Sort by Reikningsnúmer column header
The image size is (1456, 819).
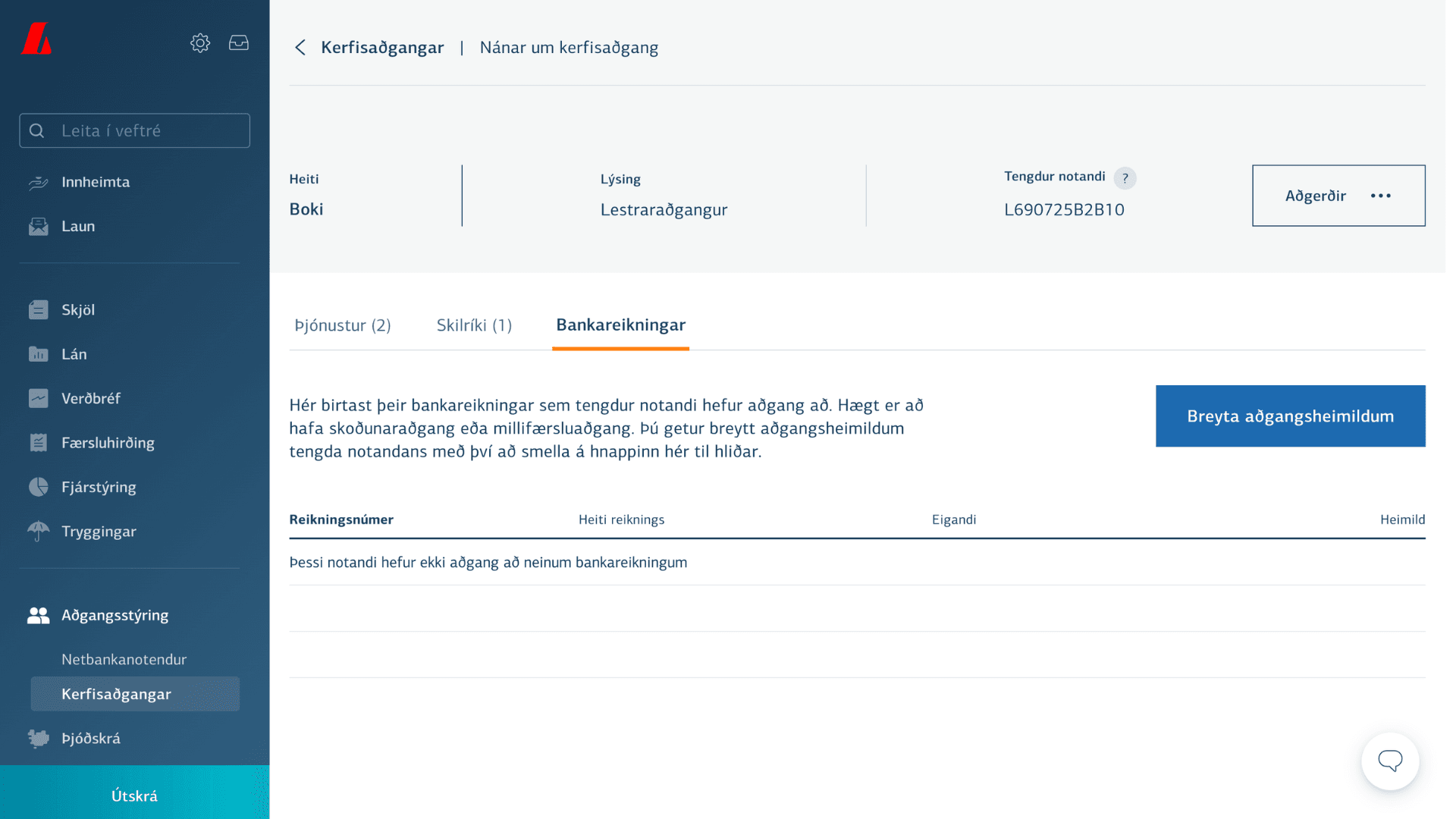(341, 520)
